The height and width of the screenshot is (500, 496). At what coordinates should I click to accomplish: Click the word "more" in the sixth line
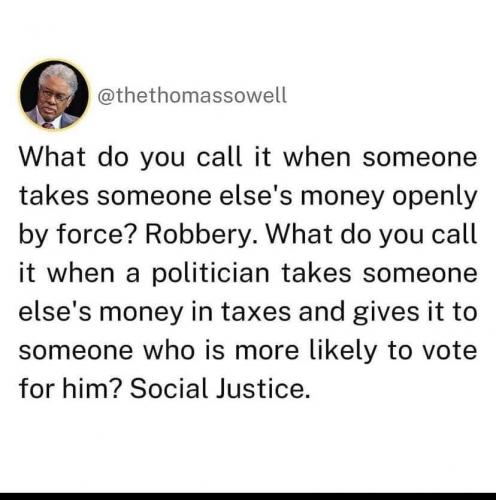(x=267, y=352)
